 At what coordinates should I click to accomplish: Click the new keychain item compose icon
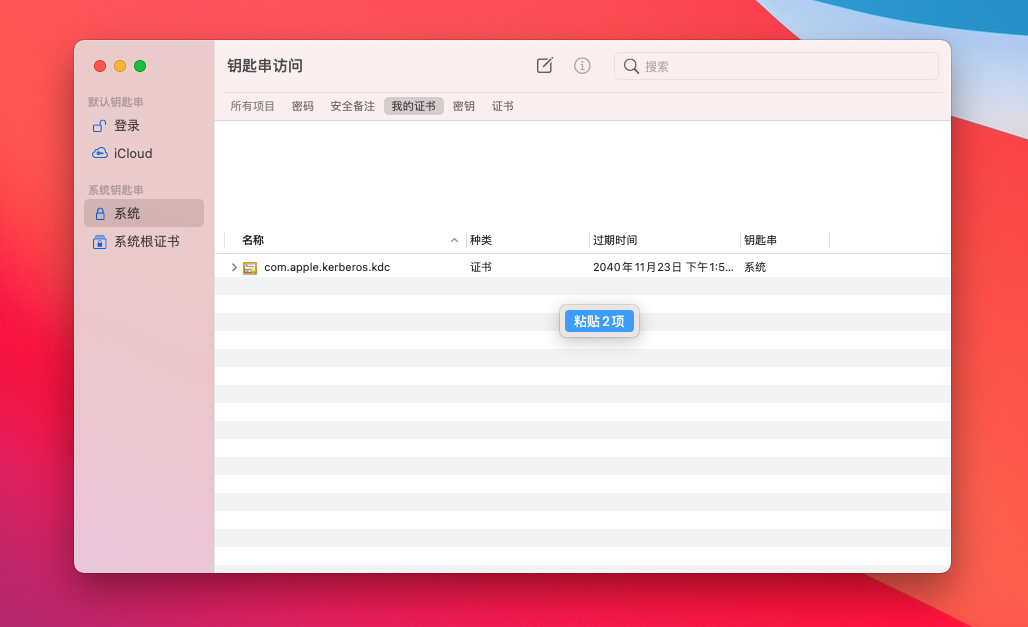click(544, 66)
